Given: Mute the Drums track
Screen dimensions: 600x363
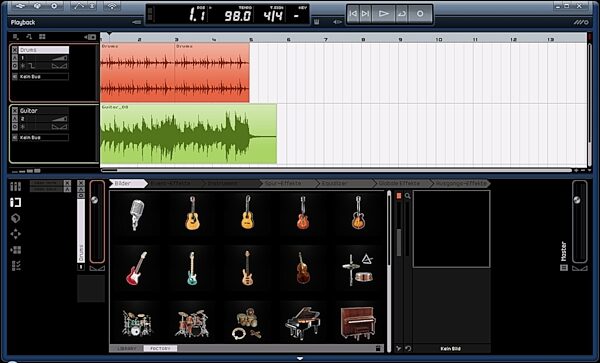Looking at the screenshot, I should tap(15, 50).
